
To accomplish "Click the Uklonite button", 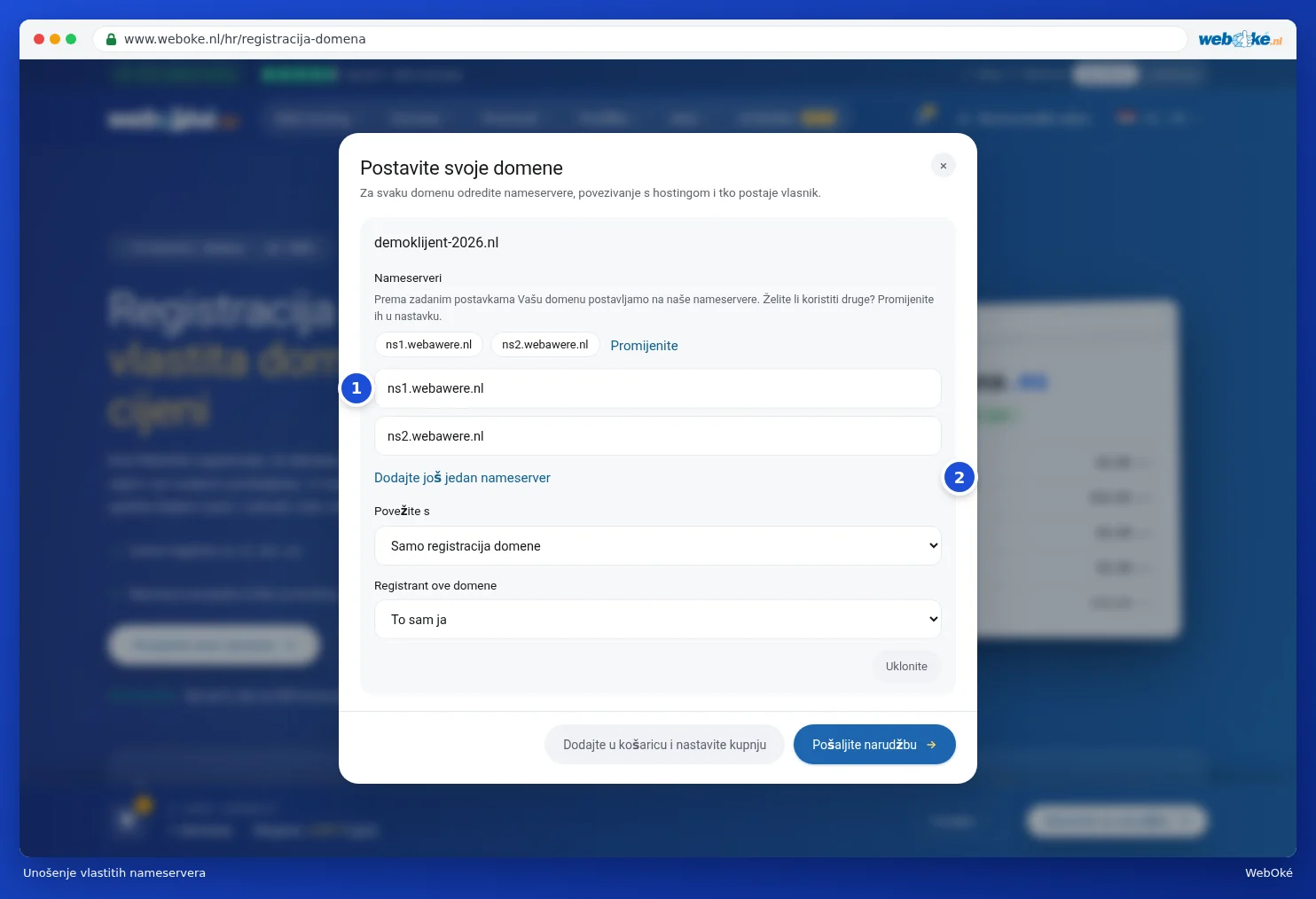I will click(x=906, y=667).
